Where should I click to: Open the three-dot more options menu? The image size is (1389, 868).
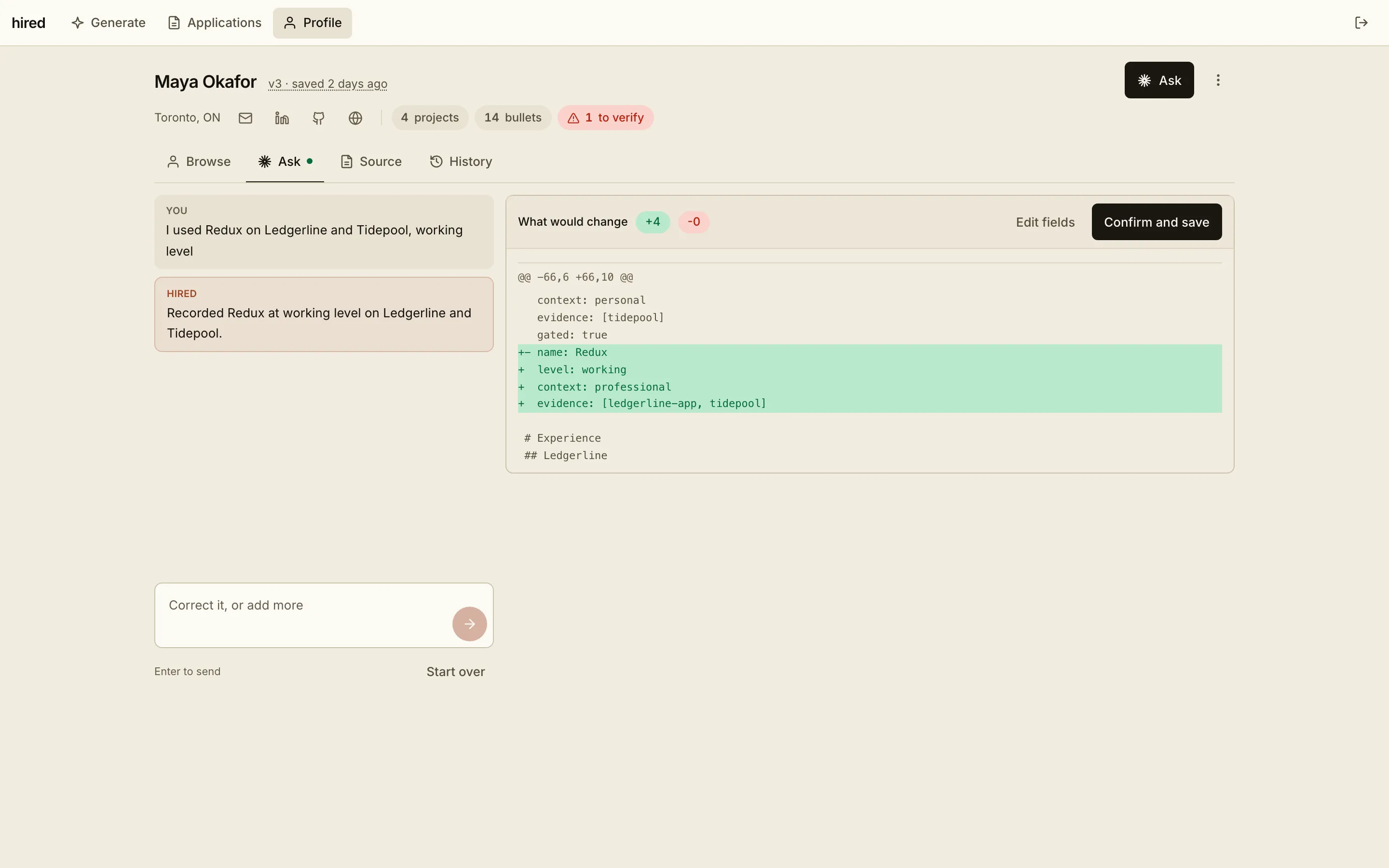[1218, 81]
